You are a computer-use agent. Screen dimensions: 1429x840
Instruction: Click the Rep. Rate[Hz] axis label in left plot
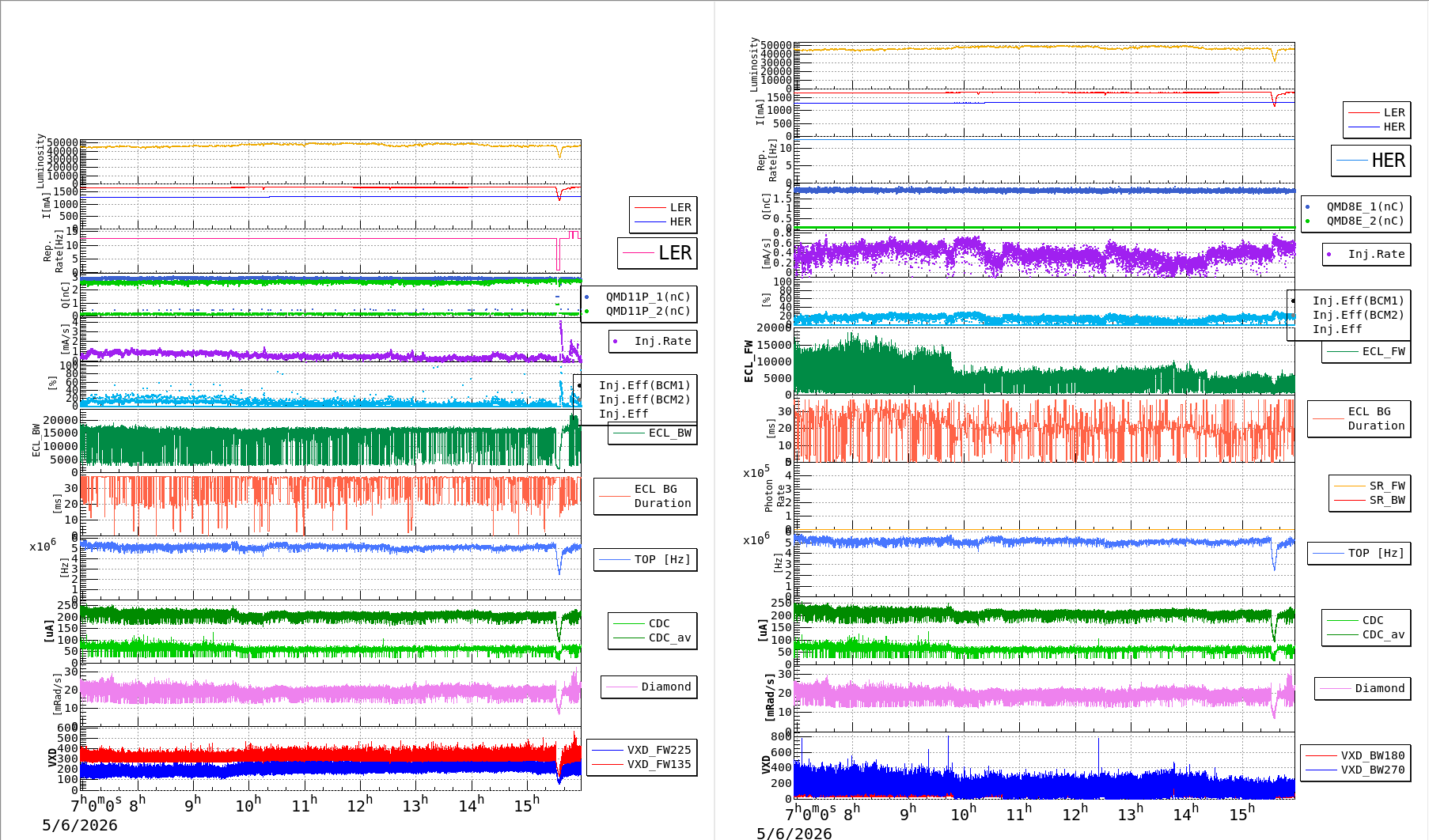coord(53,252)
